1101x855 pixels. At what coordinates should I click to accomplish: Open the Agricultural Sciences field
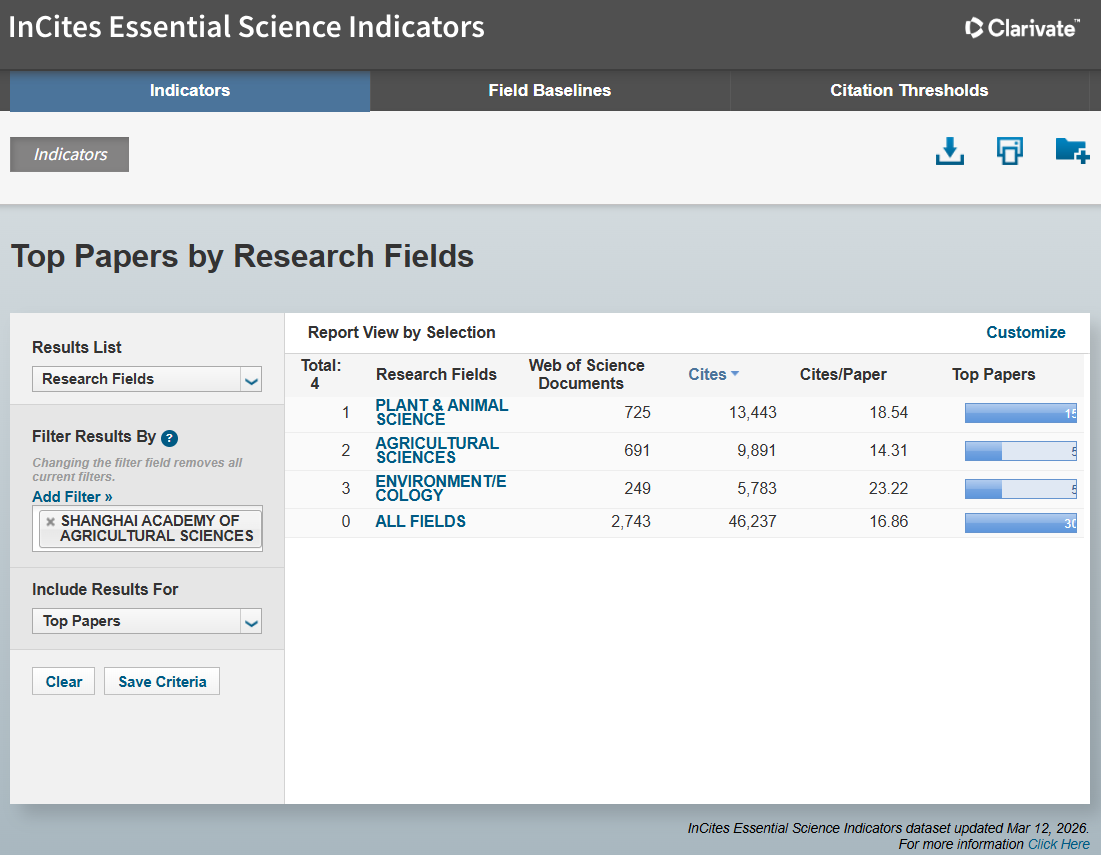coord(437,450)
